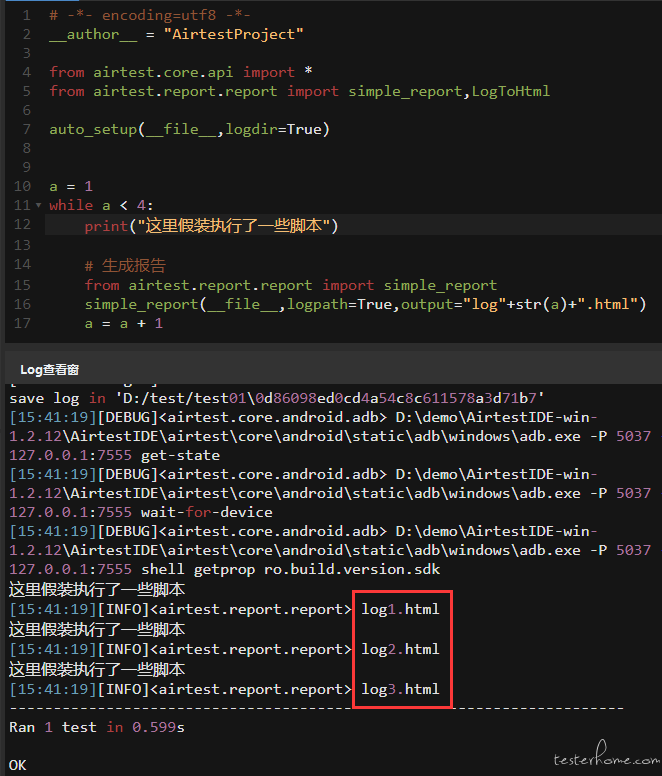Click the log3.html output entry
The image size is (662, 776).
click(400, 689)
